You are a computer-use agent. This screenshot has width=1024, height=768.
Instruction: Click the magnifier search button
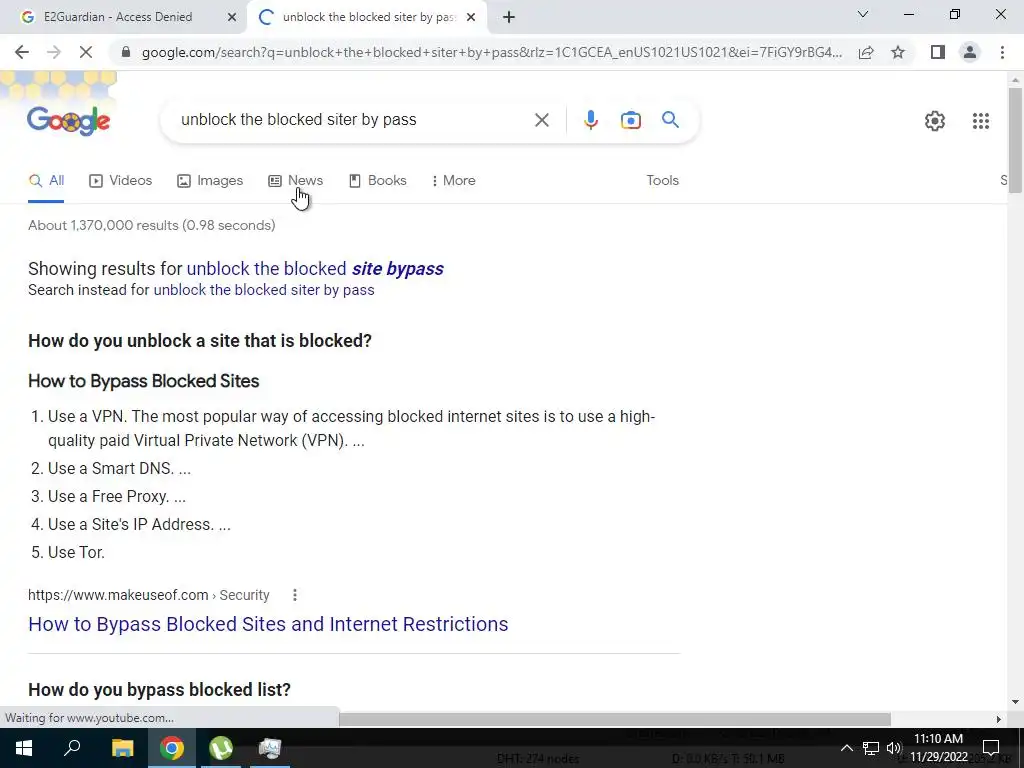point(670,120)
